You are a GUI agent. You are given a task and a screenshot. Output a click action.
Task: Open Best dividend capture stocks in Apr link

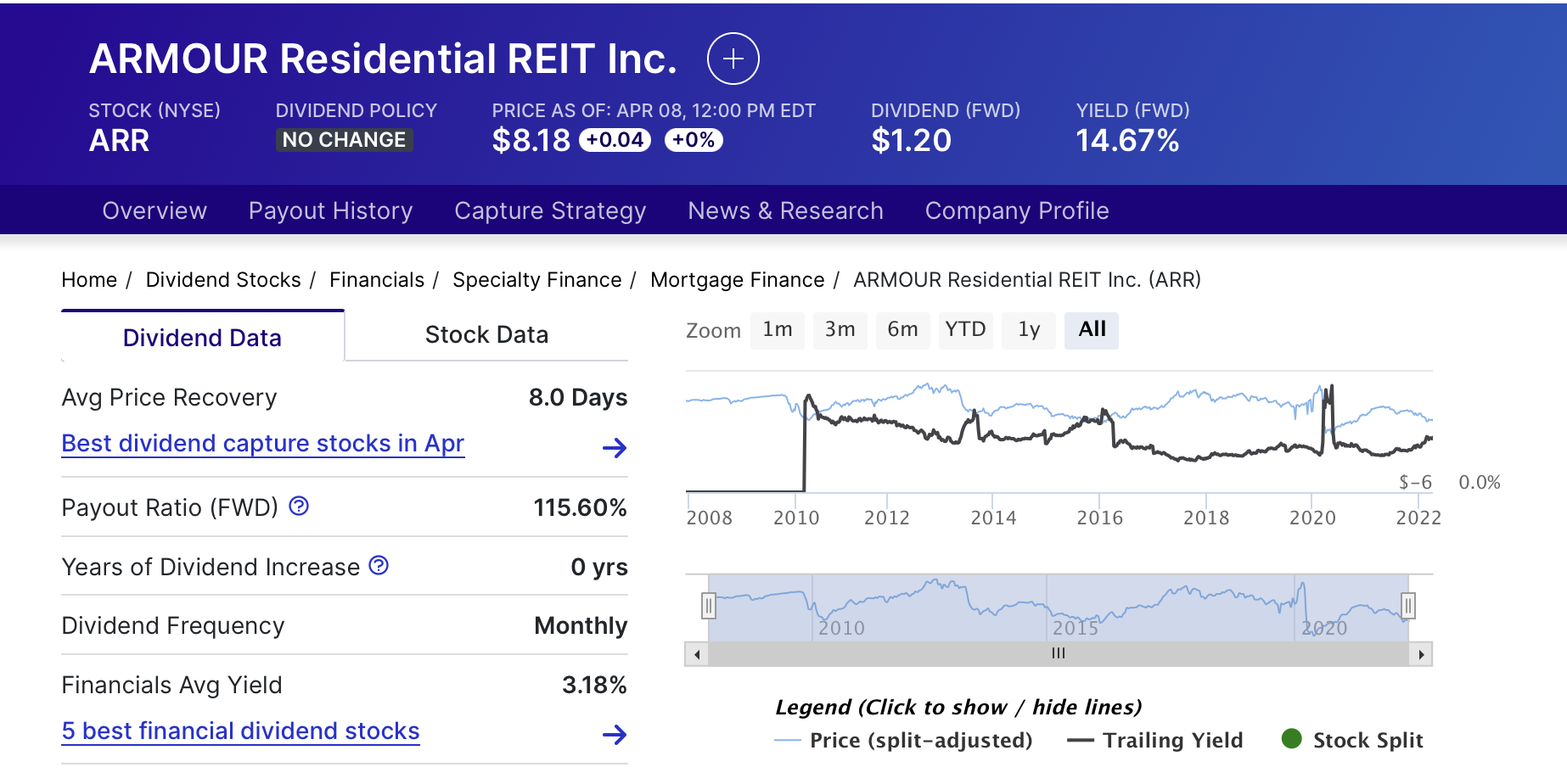(263, 444)
